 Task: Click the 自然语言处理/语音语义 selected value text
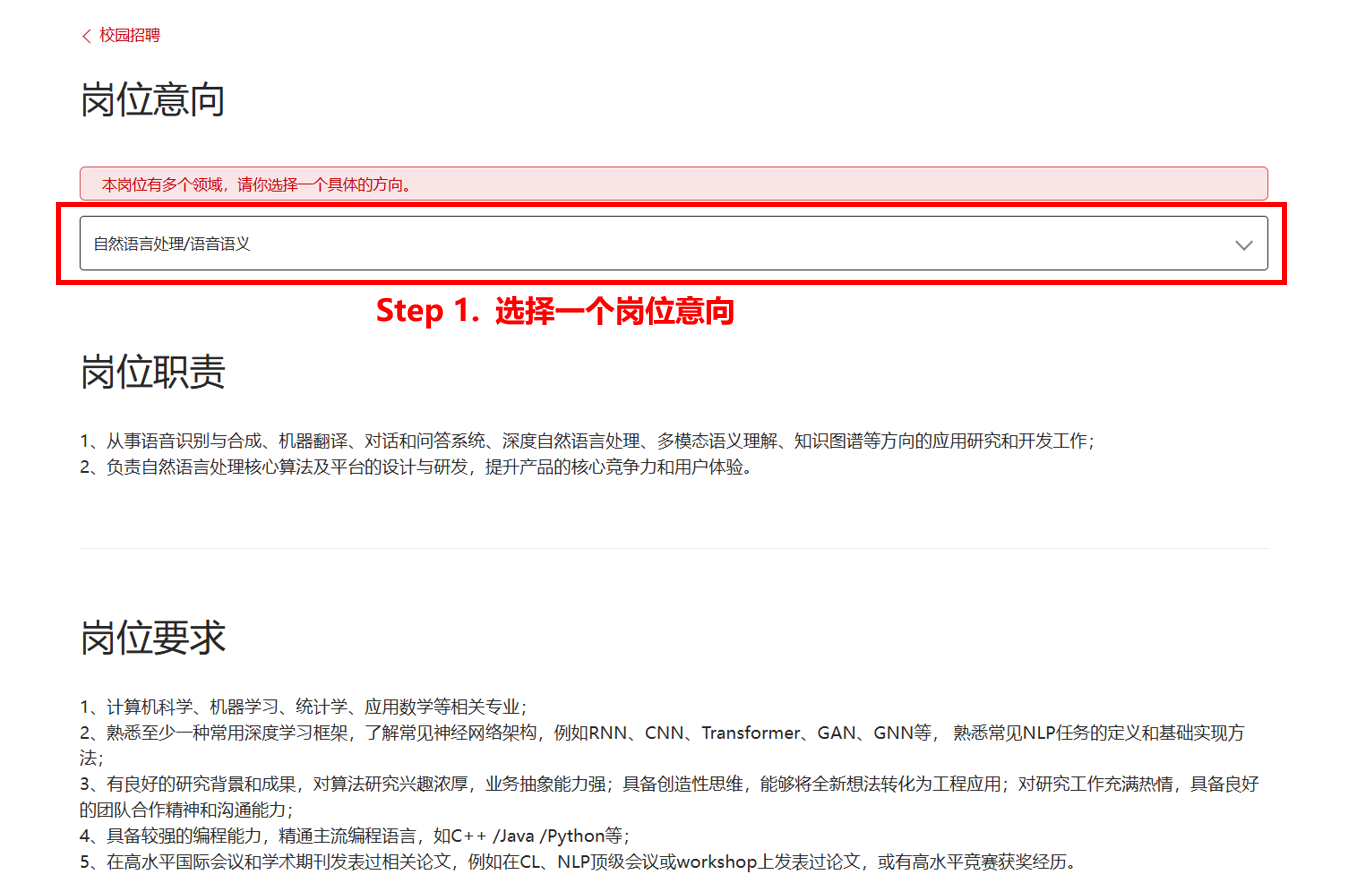(x=172, y=244)
